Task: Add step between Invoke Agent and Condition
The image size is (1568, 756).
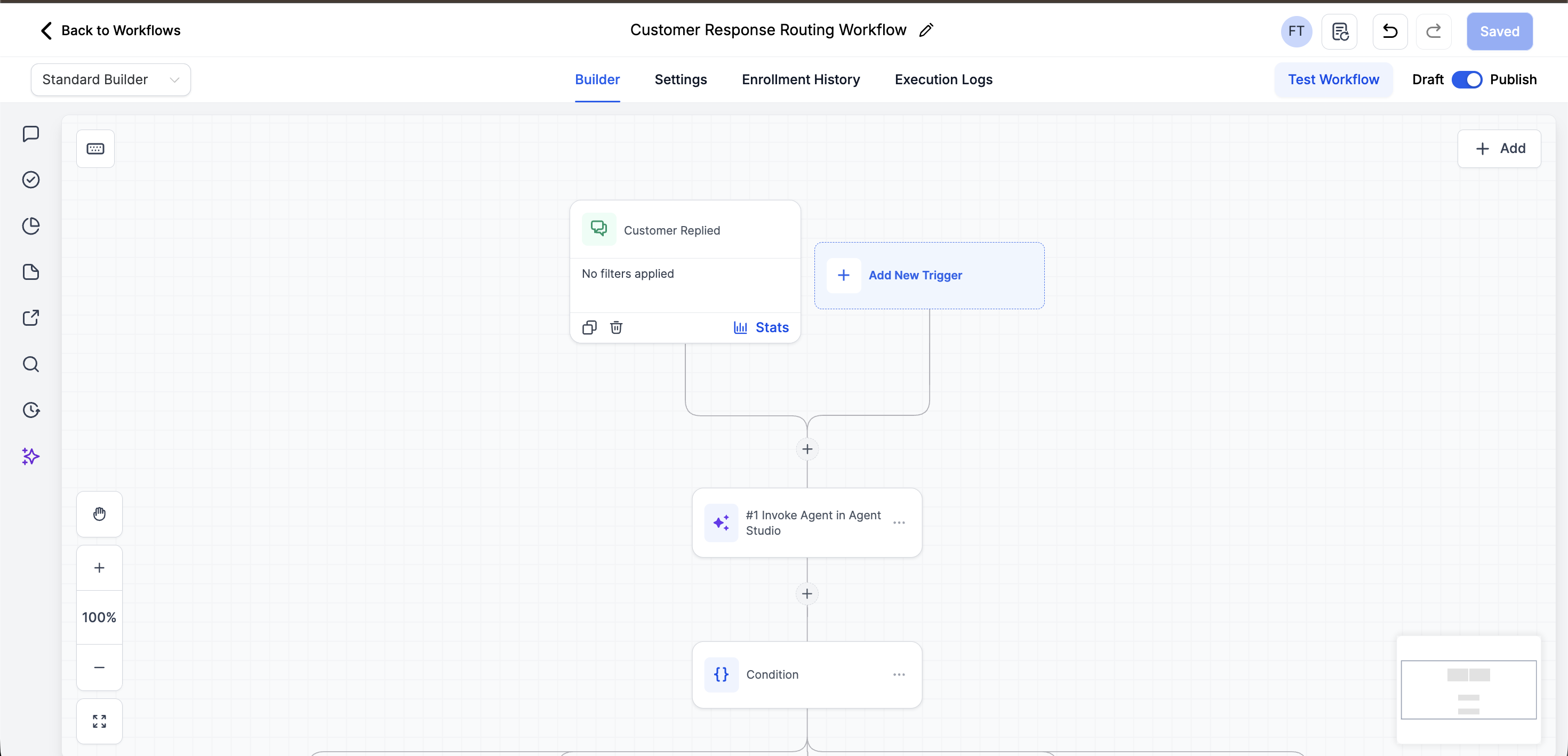Action: (x=807, y=593)
